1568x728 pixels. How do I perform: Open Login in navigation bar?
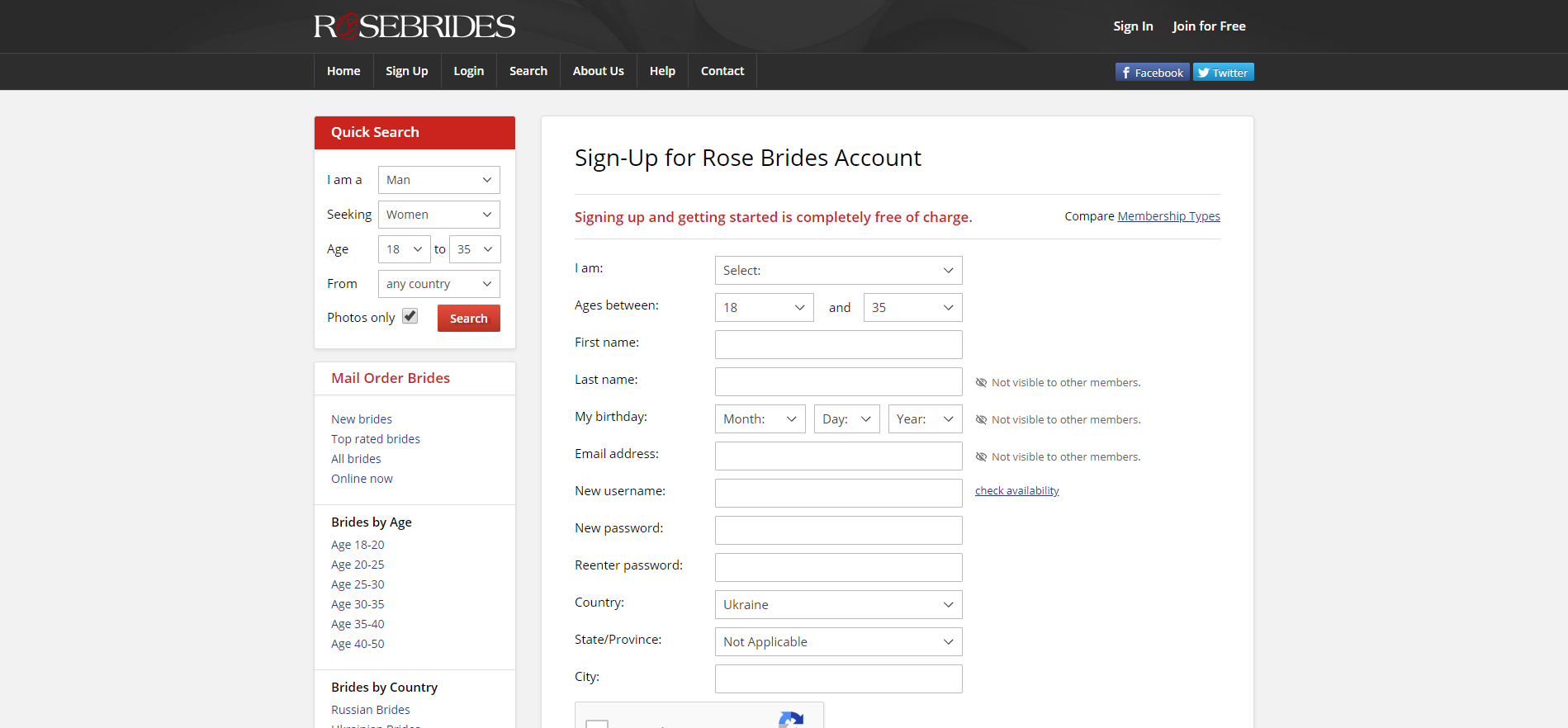click(x=468, y=71)
